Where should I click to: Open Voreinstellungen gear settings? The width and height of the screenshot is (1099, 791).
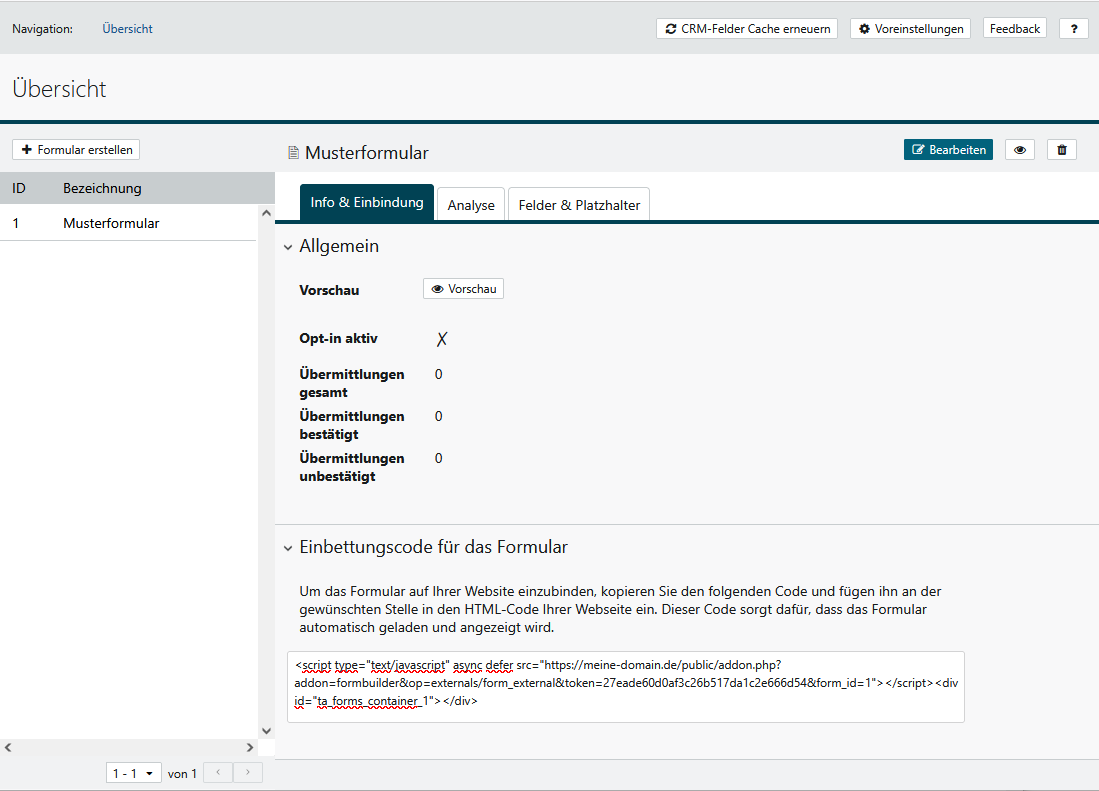tap(910, 29)
